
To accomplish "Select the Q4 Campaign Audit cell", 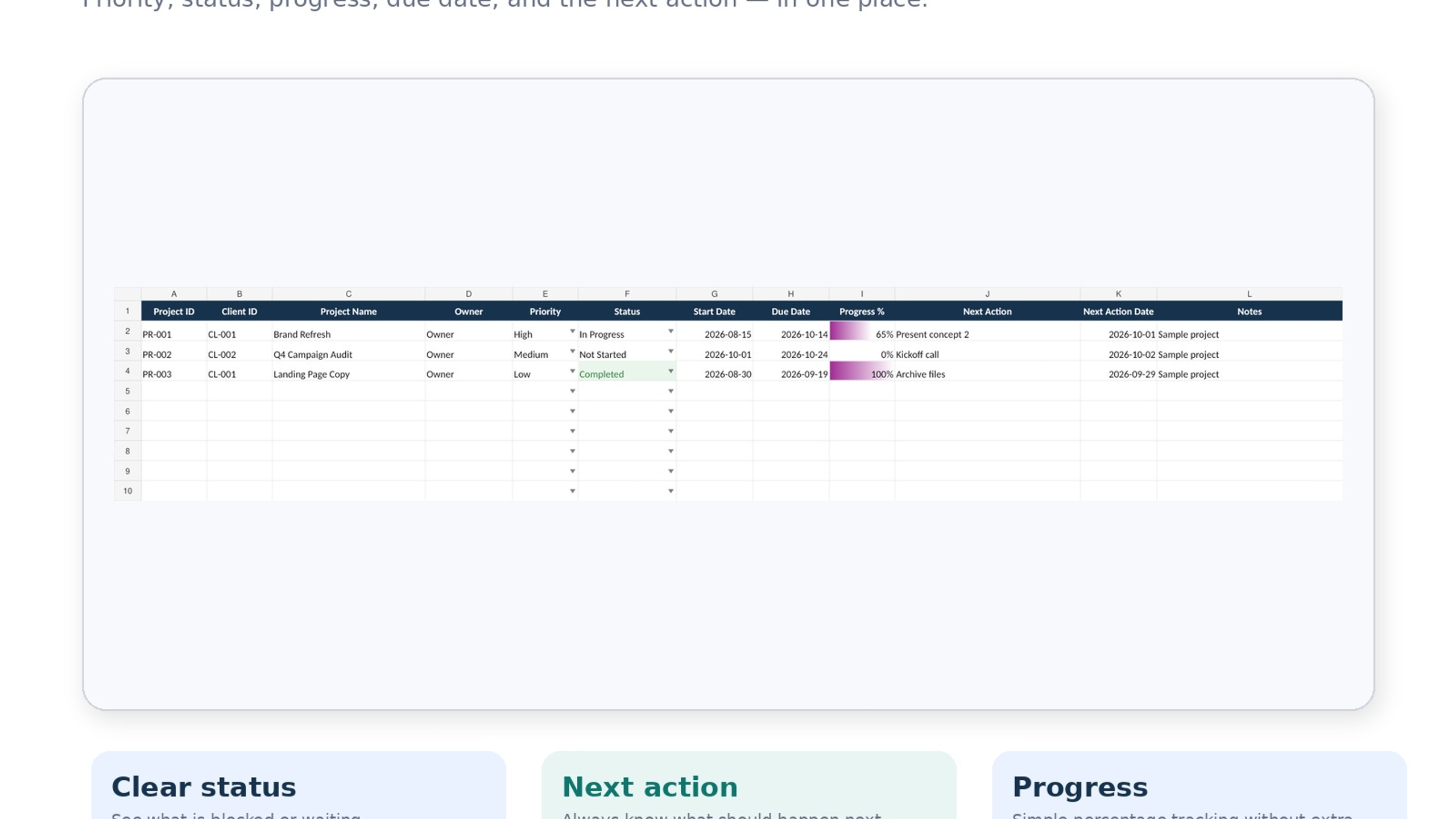I will 349,351.
